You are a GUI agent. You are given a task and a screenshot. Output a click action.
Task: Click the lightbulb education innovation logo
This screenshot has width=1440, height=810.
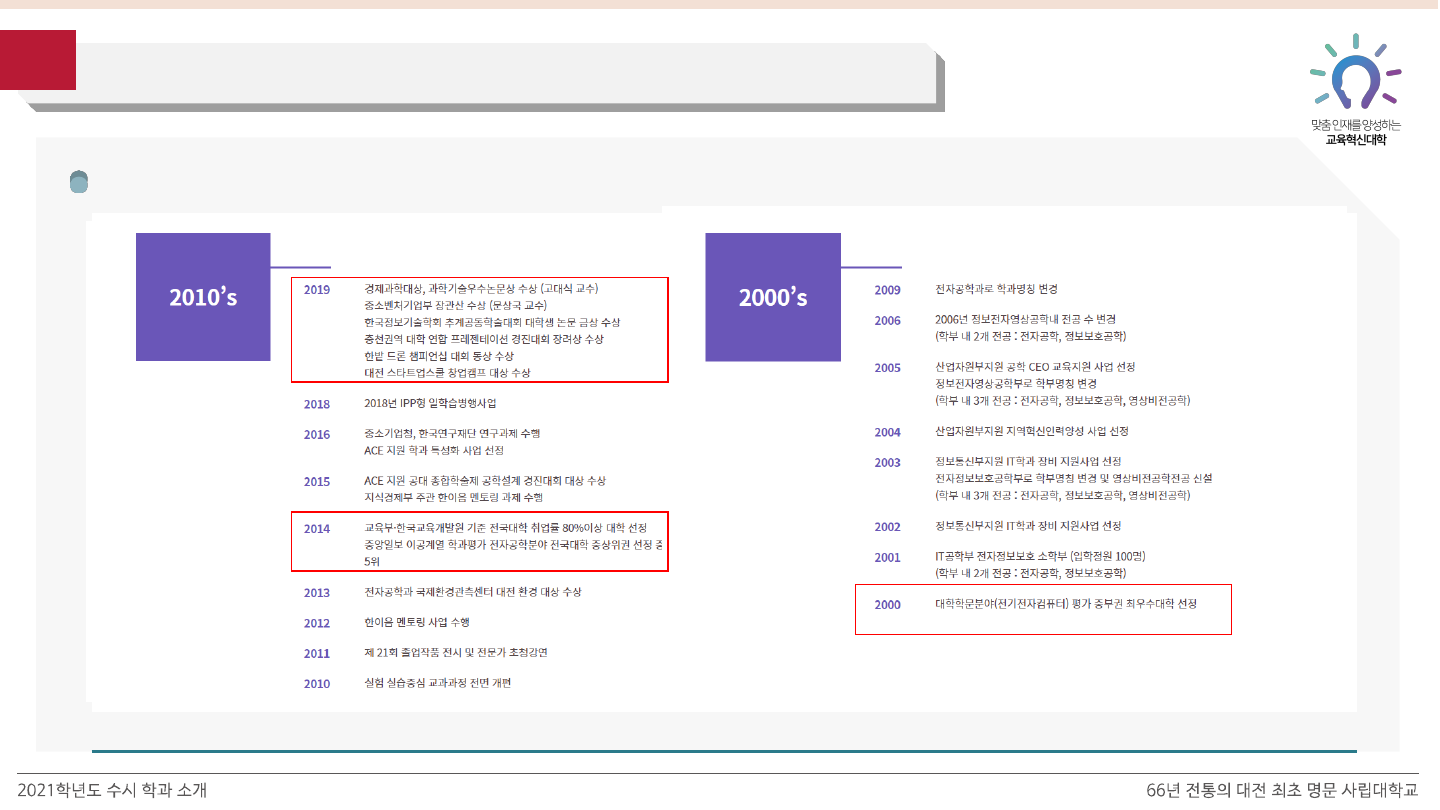pyautogui.click(x=1355, y=76)
